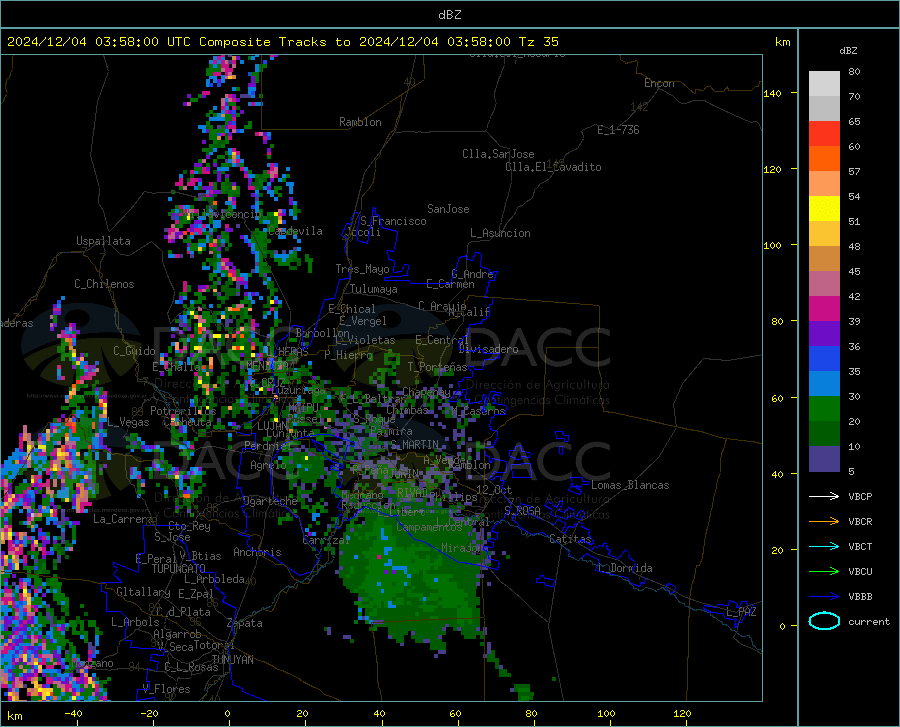Click the Anchoris label
The height and width of the screenshot is (727, 900).
pos(257,552)
